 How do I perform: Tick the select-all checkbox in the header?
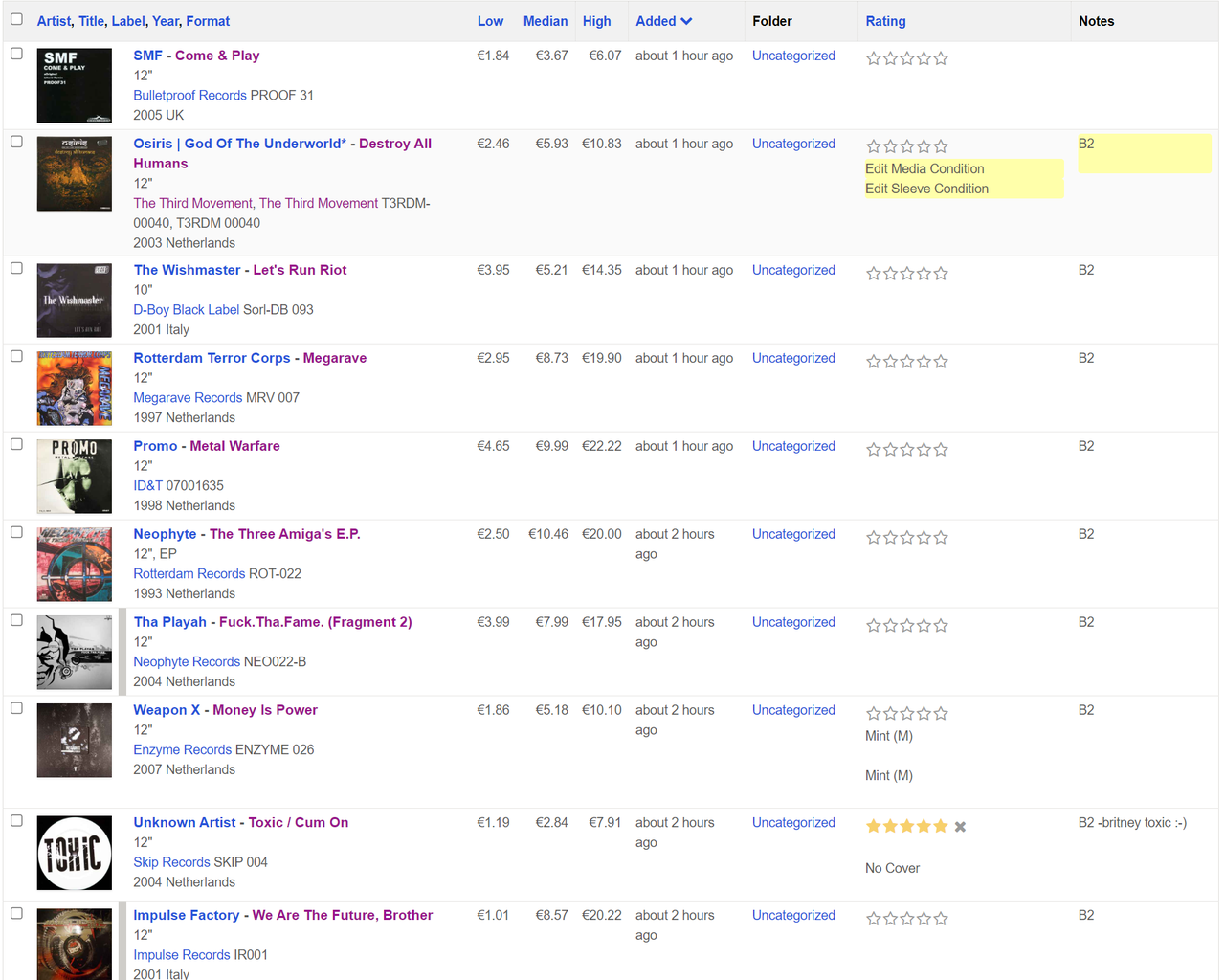(16, 20)
